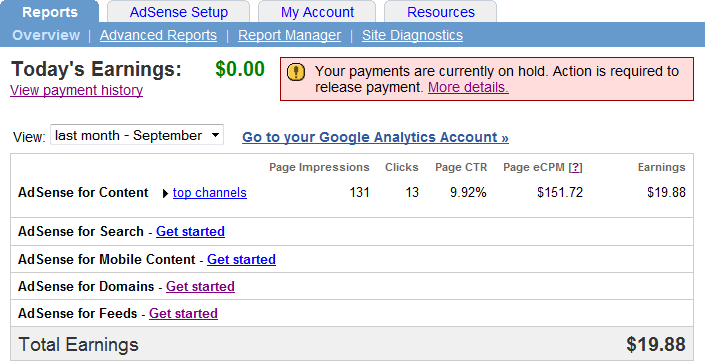Get started with AdSense for Mobile Content

coord(241,259)
